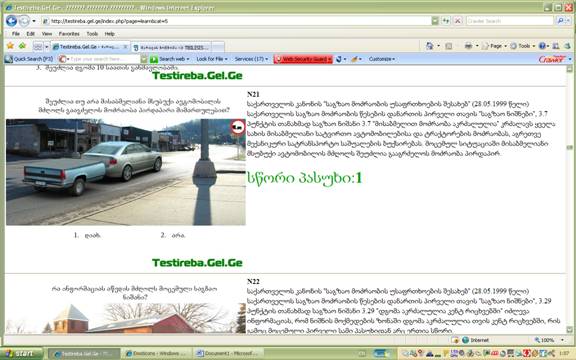This screenshot has width=576, height=360.
Task: Switch to the second Internet Explorer taskbar button
Action: pos(156,354)
